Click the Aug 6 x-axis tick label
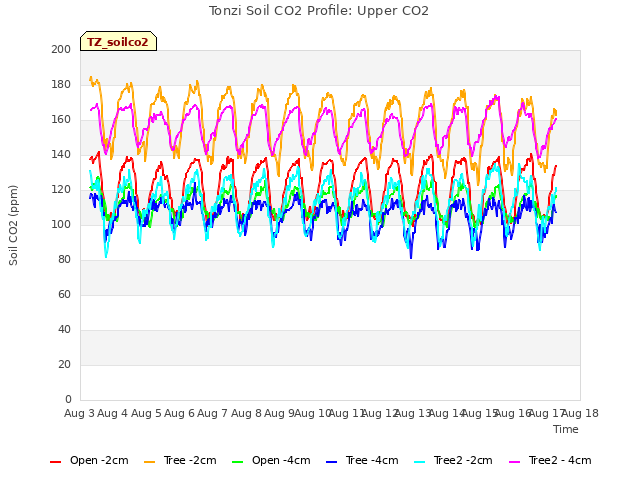 (180, 413)
